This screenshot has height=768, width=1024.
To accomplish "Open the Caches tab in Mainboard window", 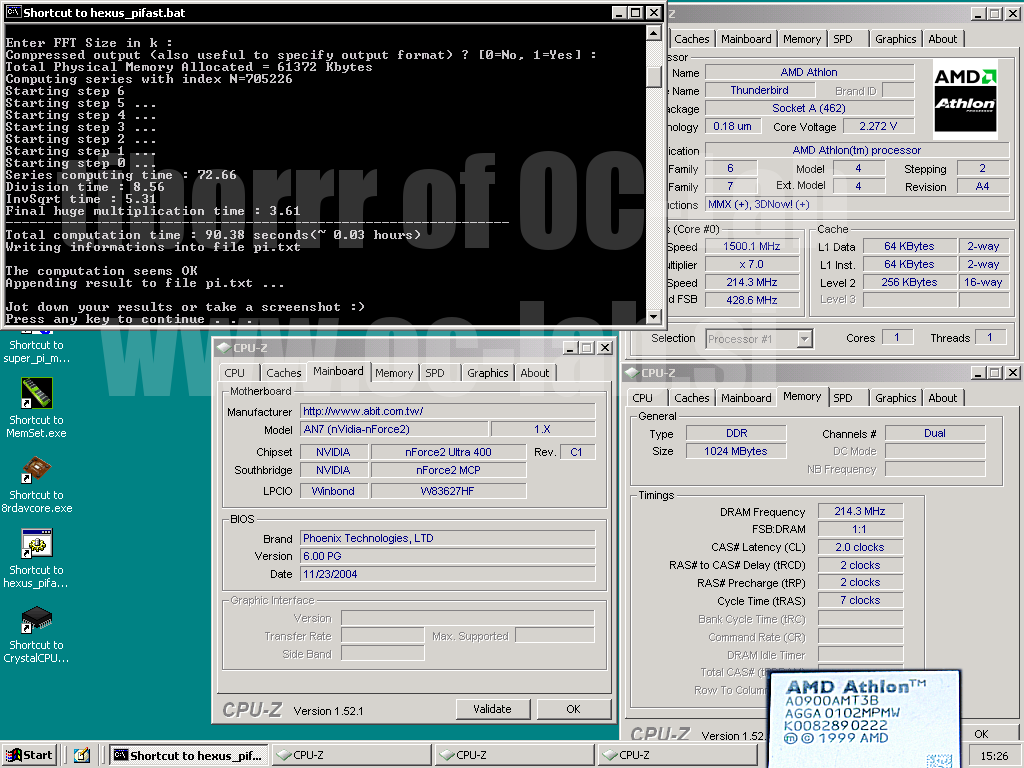I will coord(283,373).
